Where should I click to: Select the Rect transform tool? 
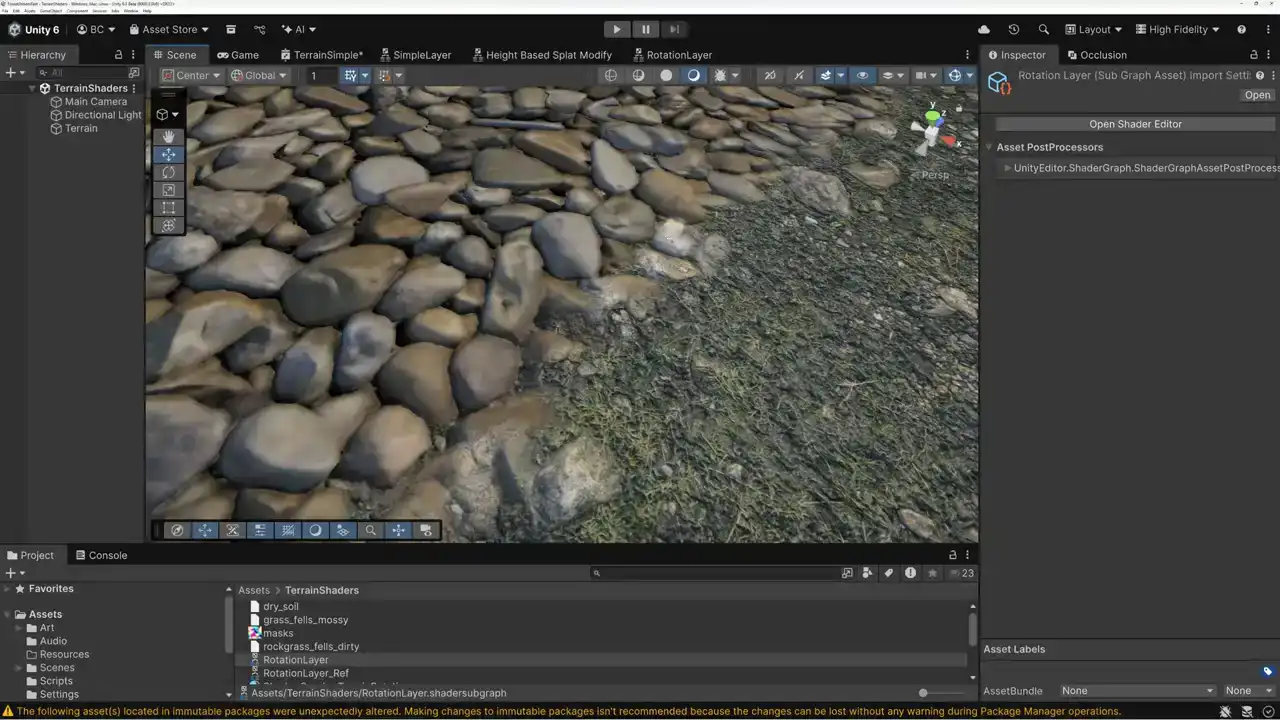168,208
